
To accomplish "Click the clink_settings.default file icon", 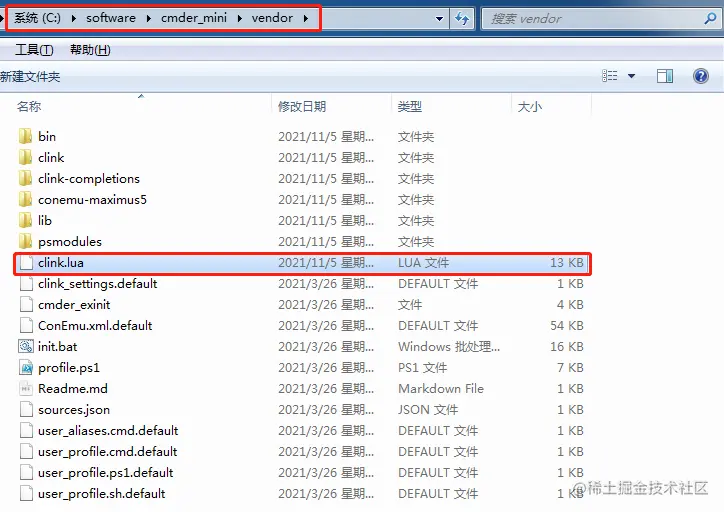I will click(x=26, y=283).
